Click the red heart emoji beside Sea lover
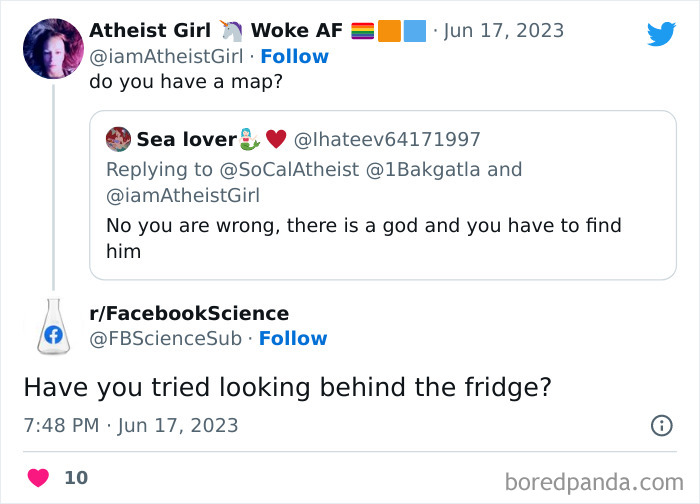The height and width of the screenshot is (504, 700). [x=276, y=139]
